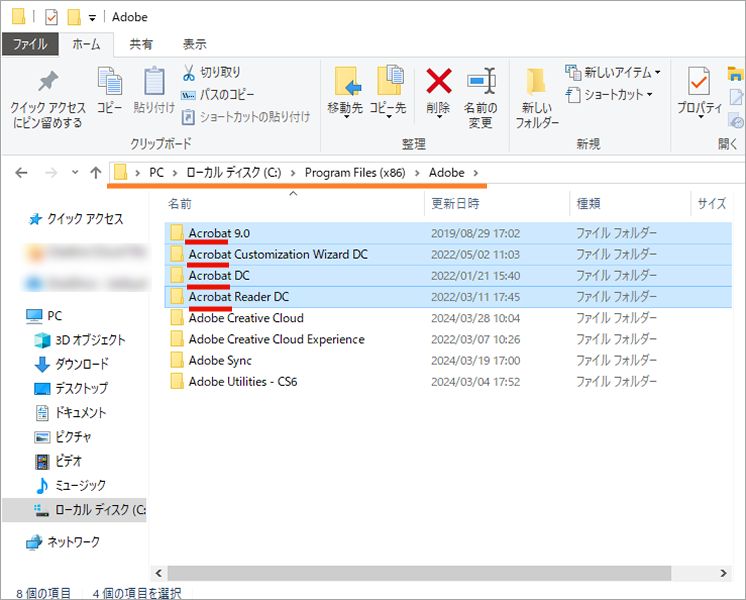This screenshot has height=600, width=746.
Task: Delete selection with red X 削除
Action: 438,91
